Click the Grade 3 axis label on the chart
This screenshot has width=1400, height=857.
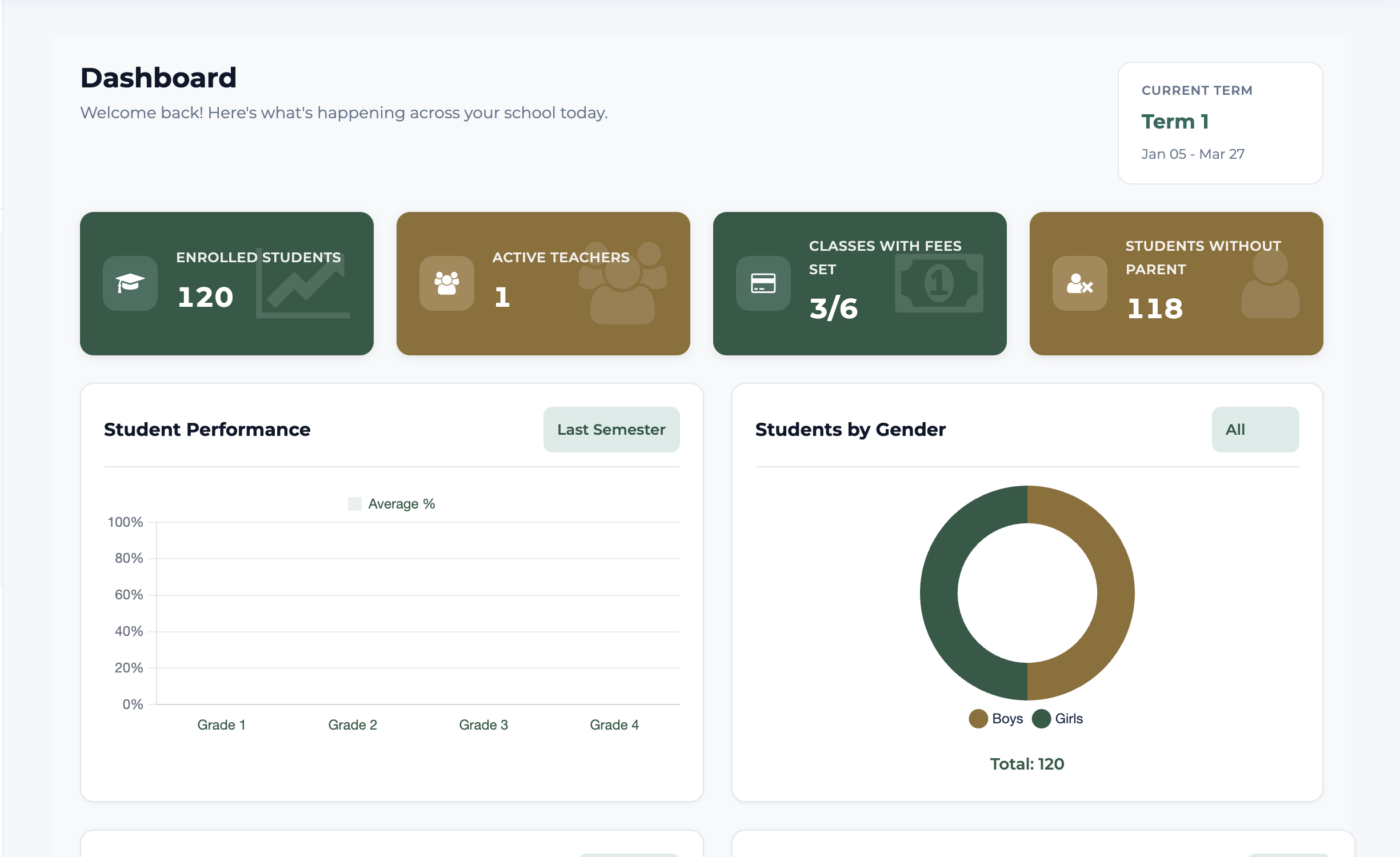click(x=483, y=724)
